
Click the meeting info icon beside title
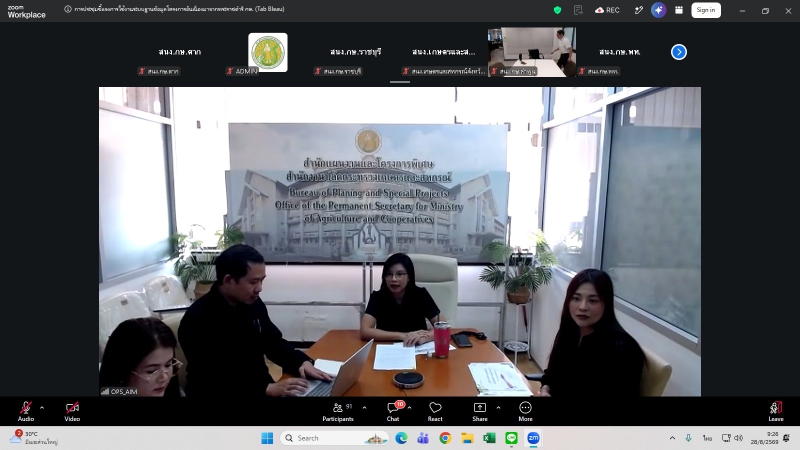click(68, 9)
